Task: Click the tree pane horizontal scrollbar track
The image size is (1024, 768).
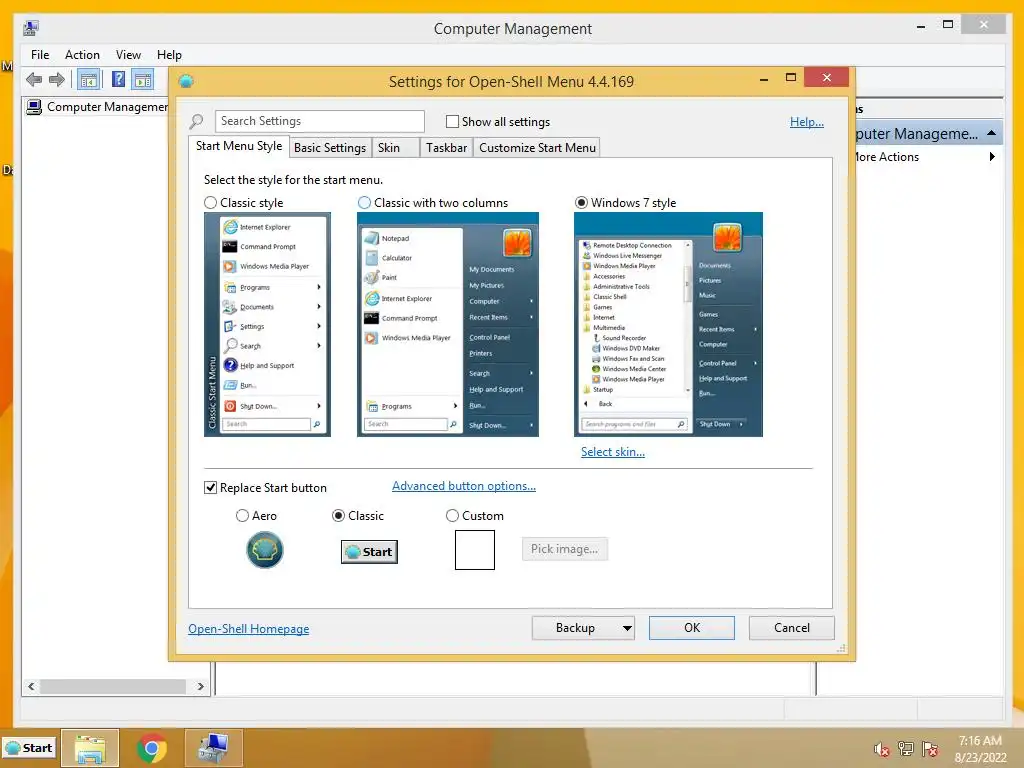Action: point(115,686)
